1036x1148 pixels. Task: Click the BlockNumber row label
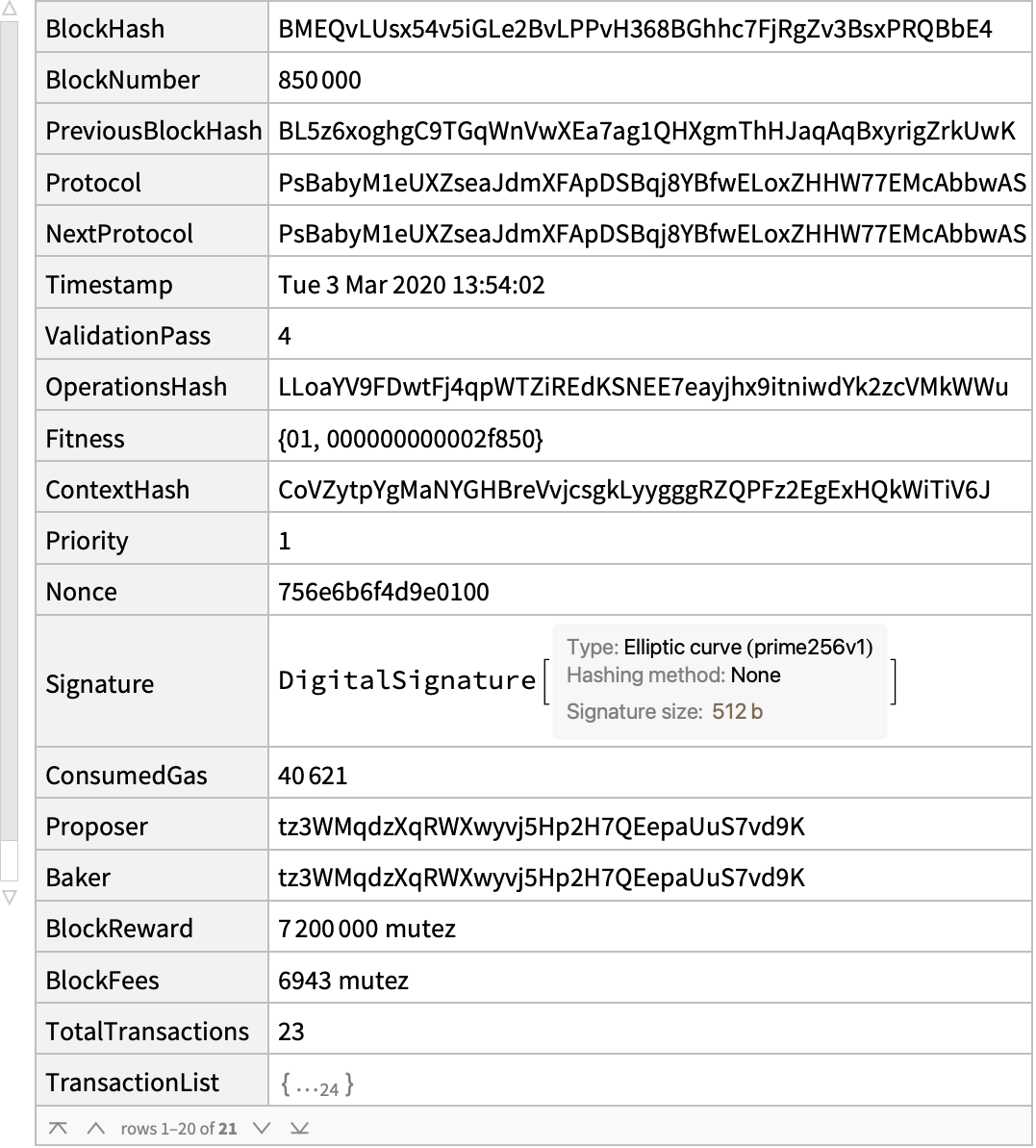(122, 80)
